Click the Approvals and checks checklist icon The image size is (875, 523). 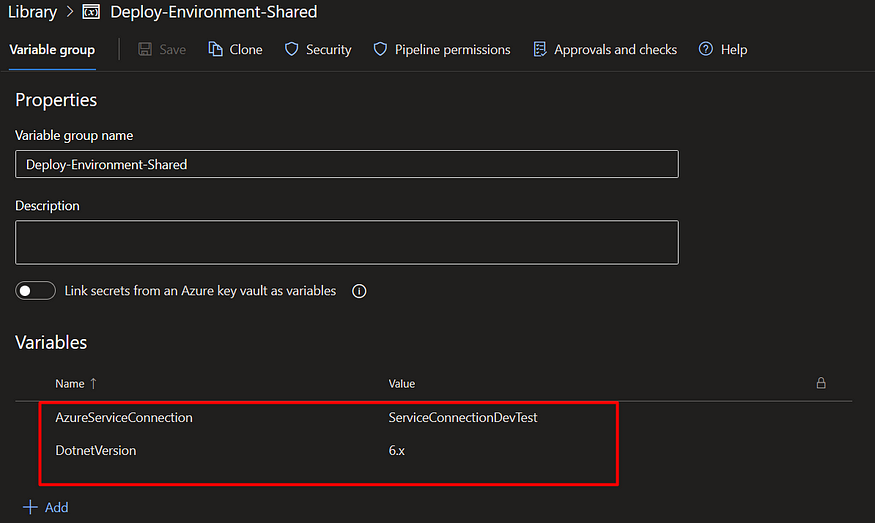540,49
